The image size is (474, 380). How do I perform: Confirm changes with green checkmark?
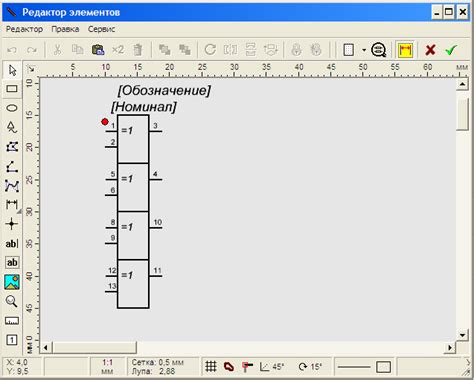pos(451,50)
